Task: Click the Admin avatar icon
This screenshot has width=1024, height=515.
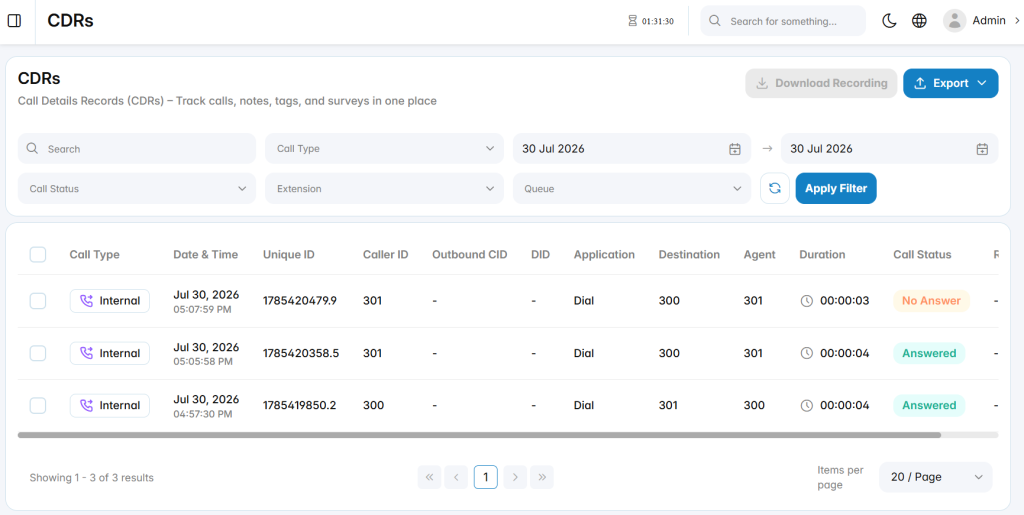Action: 954,21
